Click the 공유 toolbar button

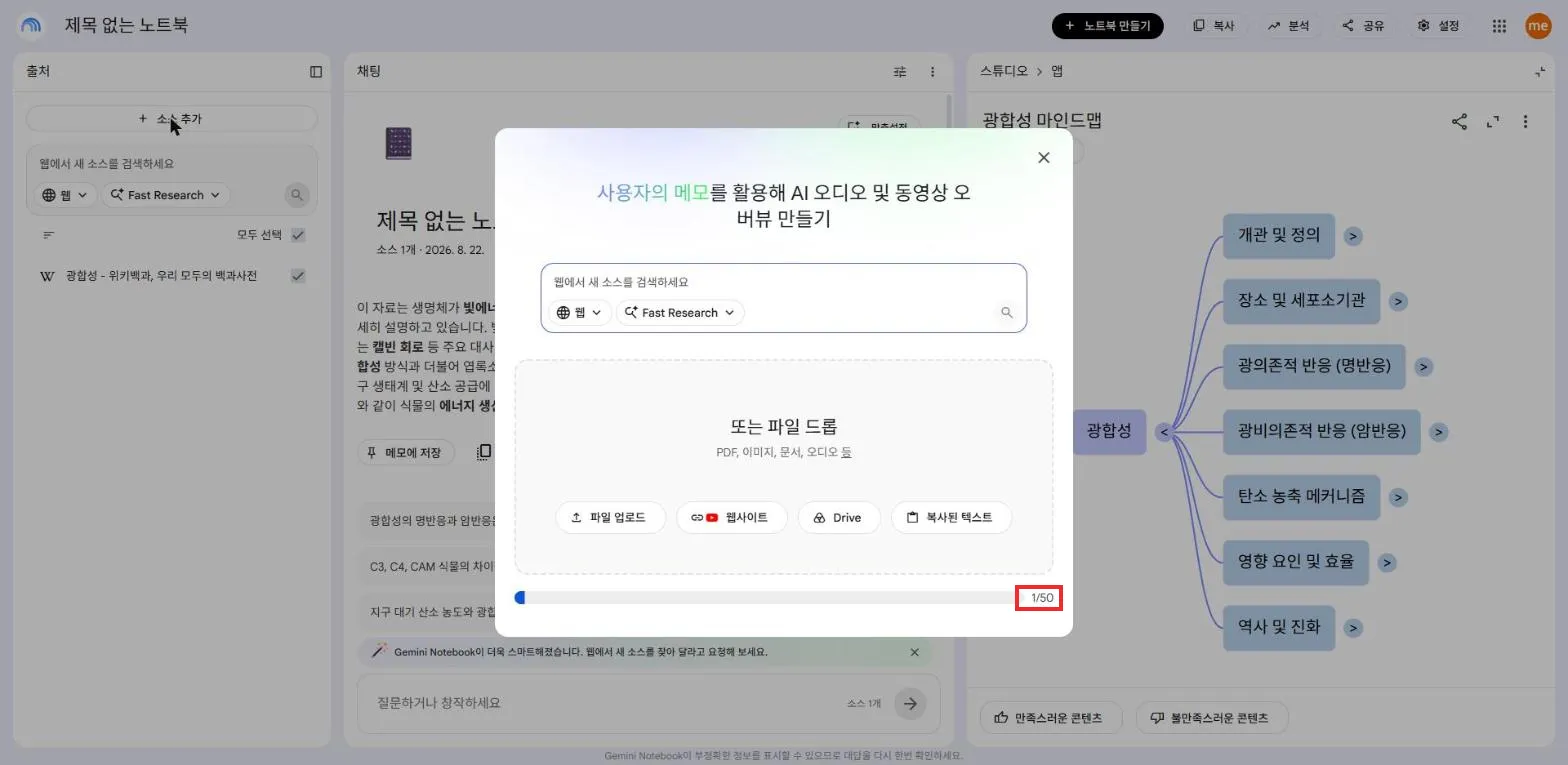pos(1363,26)
